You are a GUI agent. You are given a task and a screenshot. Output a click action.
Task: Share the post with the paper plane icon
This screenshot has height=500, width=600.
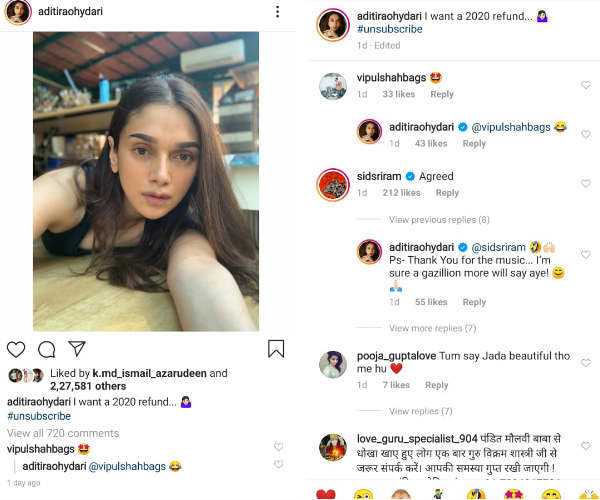pyautogui.click(x=77, y=349)
